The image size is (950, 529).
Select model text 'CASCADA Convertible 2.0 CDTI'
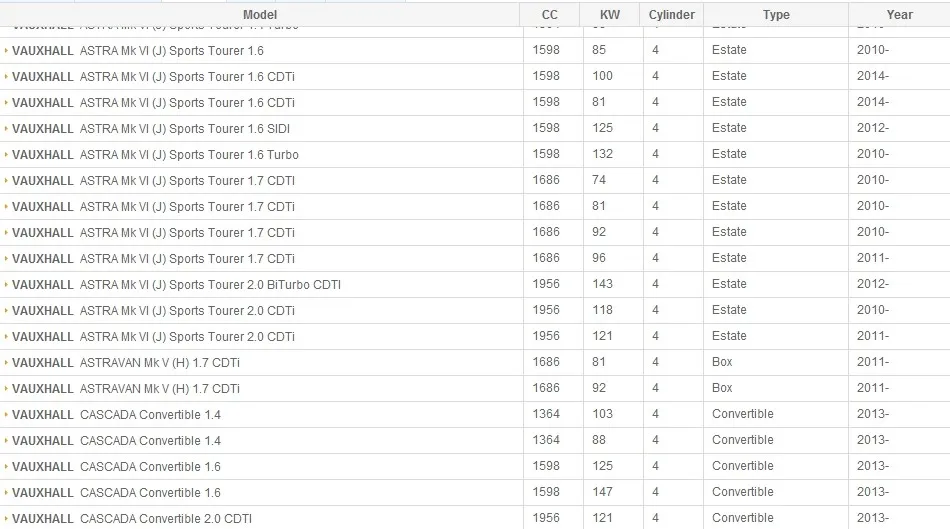[x=166, y=518]
